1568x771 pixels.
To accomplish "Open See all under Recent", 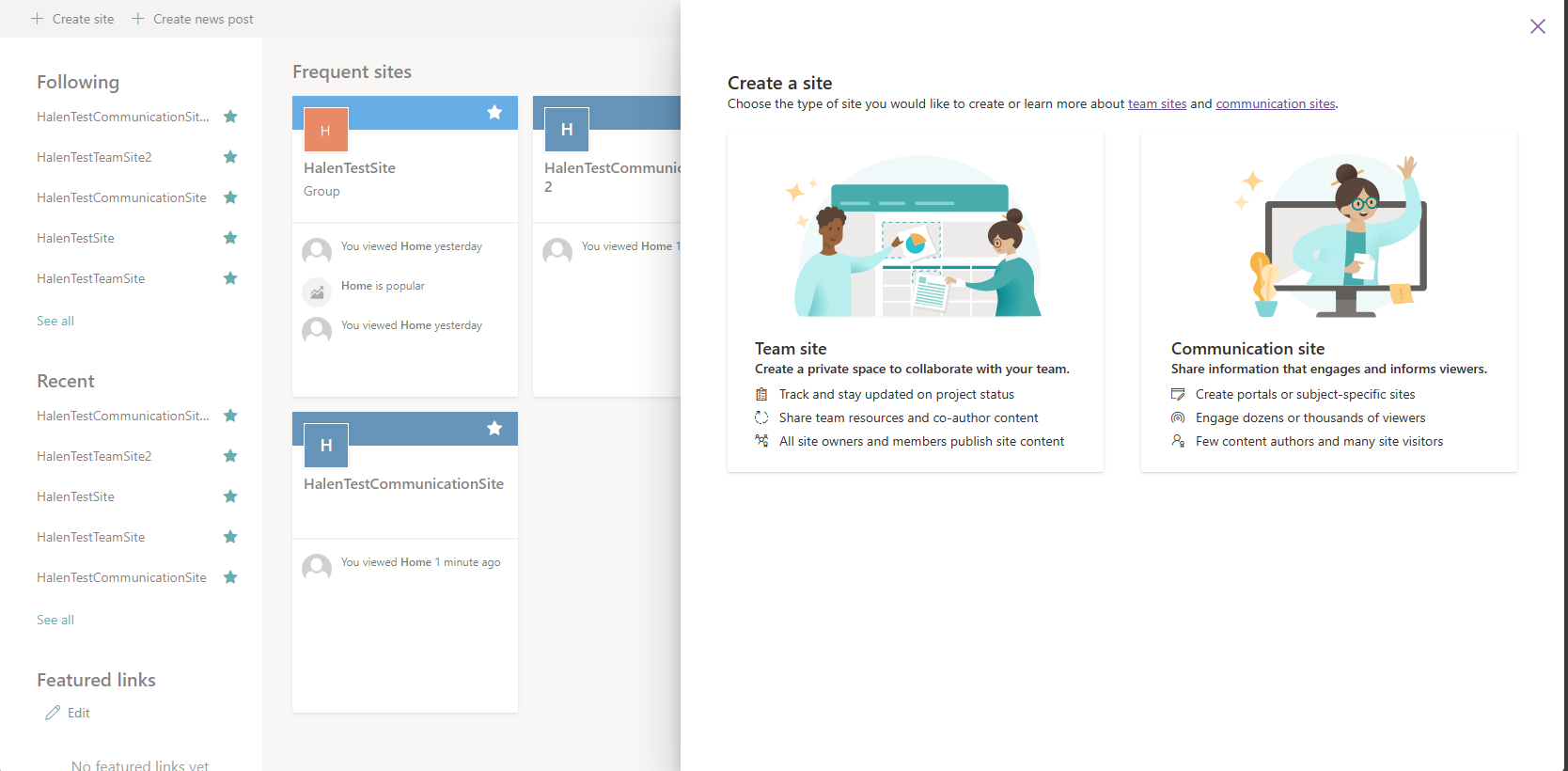I will point(55,620).
